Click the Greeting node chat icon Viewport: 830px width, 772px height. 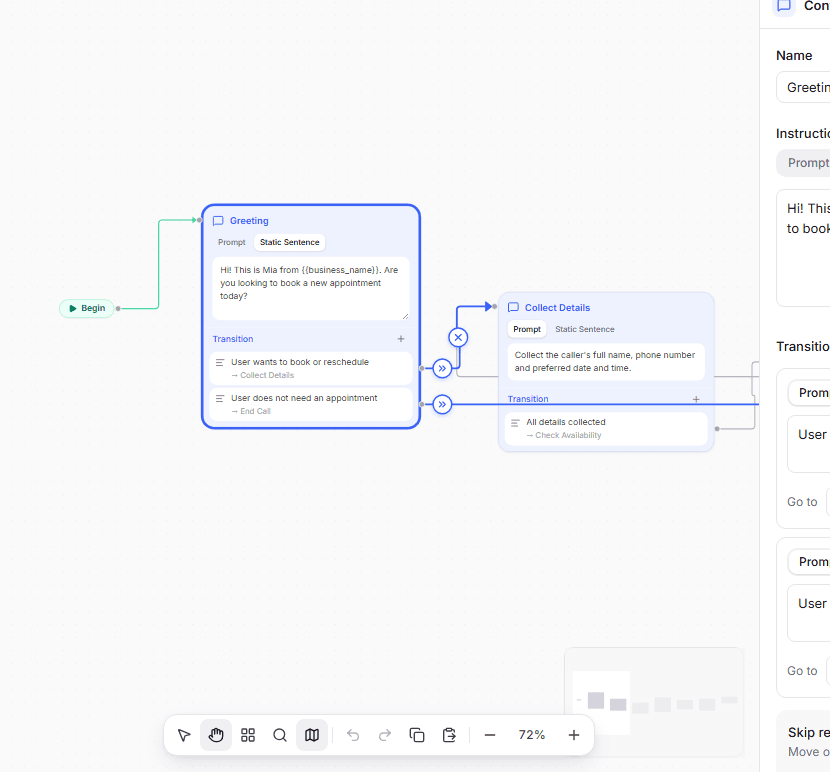pos(218,221)
